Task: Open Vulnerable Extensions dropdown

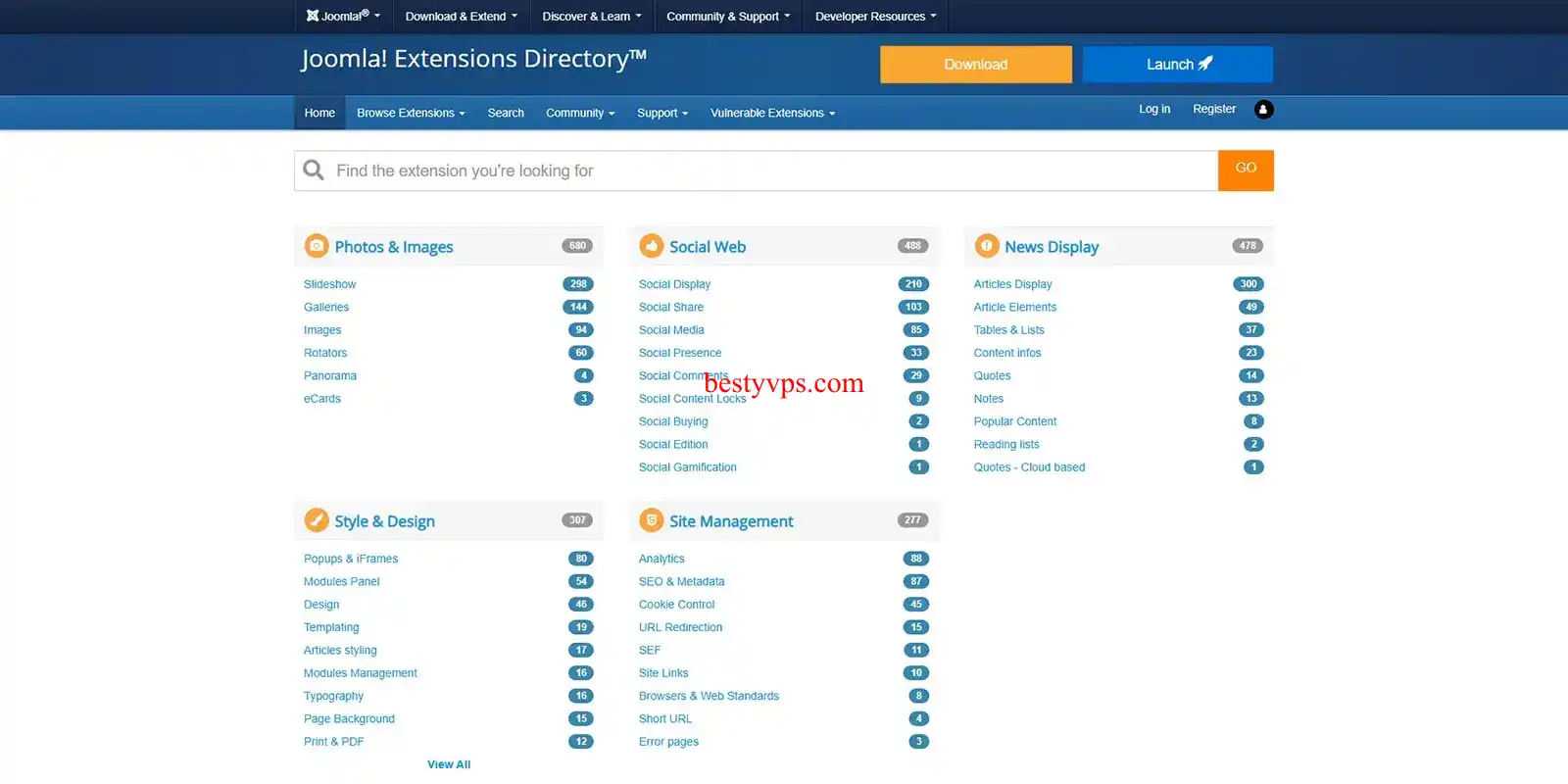Action: [772, 113]
